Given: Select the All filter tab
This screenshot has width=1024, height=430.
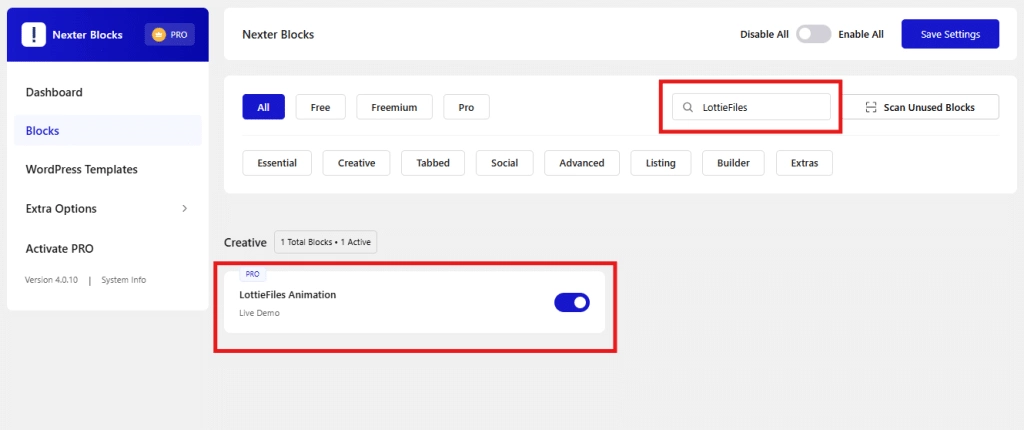Looking at the screenshot, I should [263, 107].
